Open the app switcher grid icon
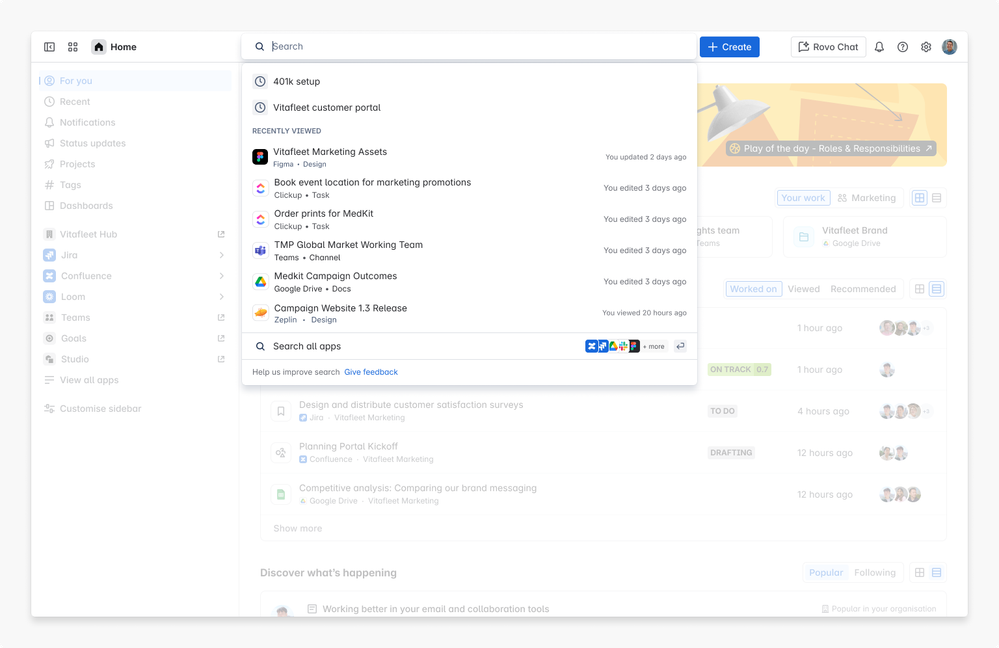 (73, 47)
